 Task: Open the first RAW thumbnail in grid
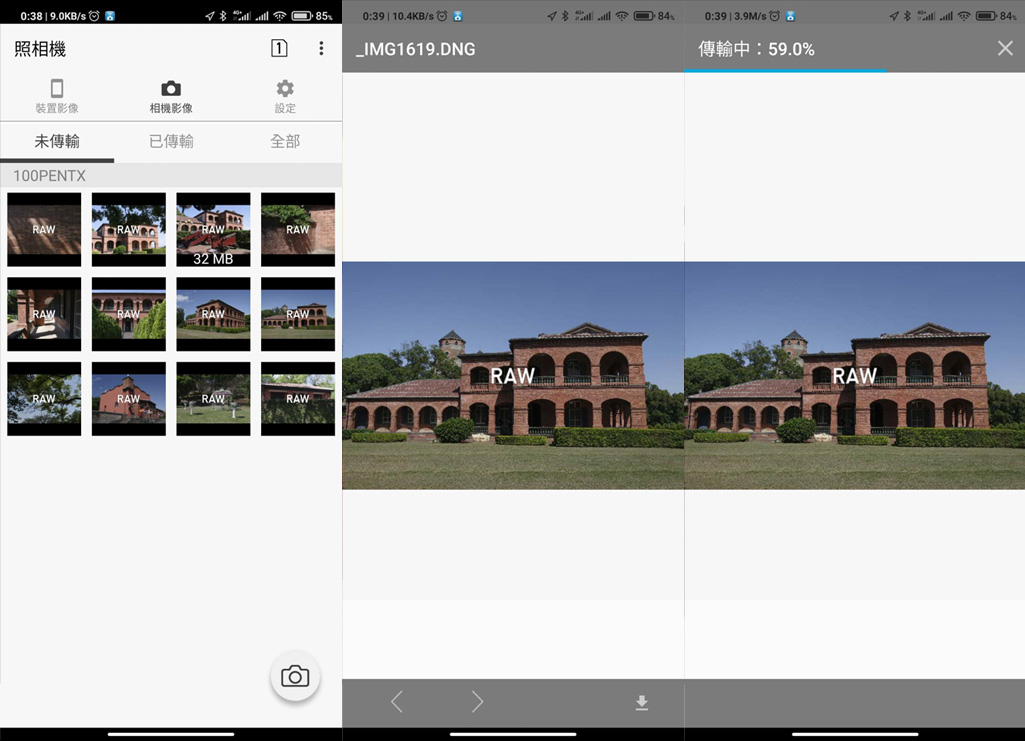click(44, 230)
